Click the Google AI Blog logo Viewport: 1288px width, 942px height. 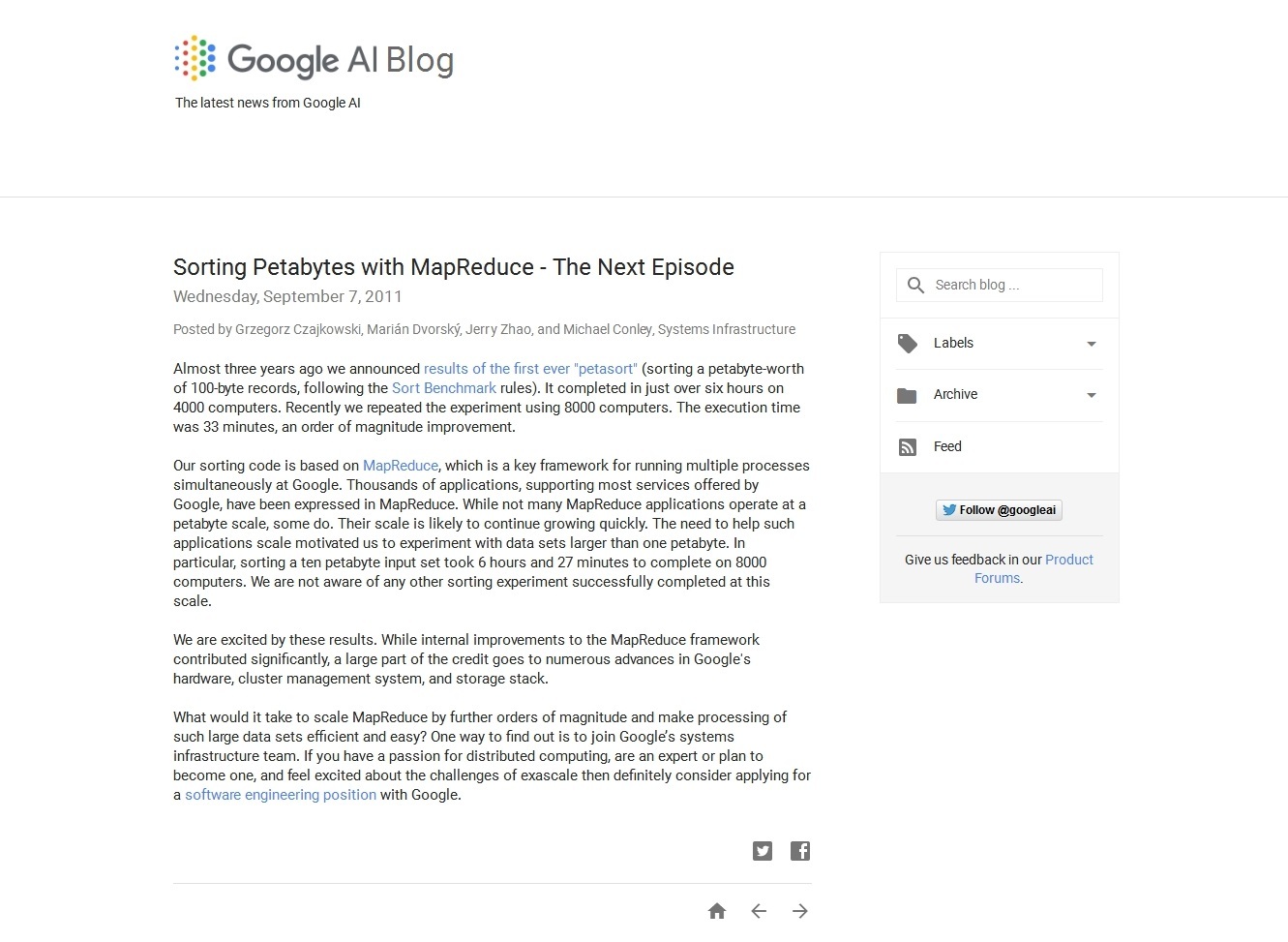coord(314,59)
